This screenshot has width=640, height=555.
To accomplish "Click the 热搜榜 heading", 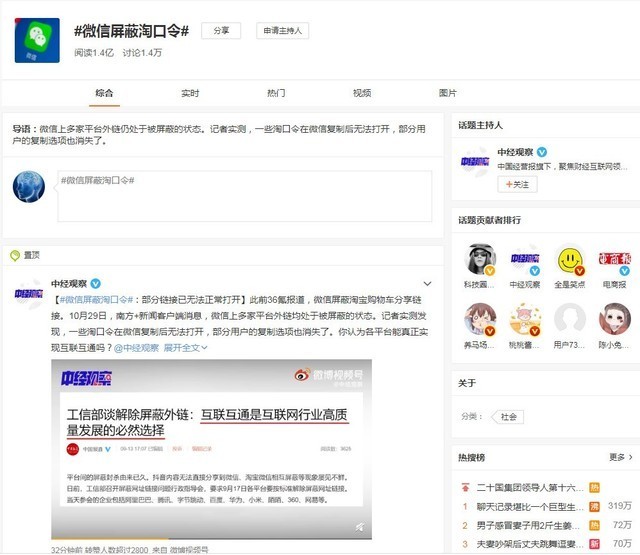I will click(471, 457).
